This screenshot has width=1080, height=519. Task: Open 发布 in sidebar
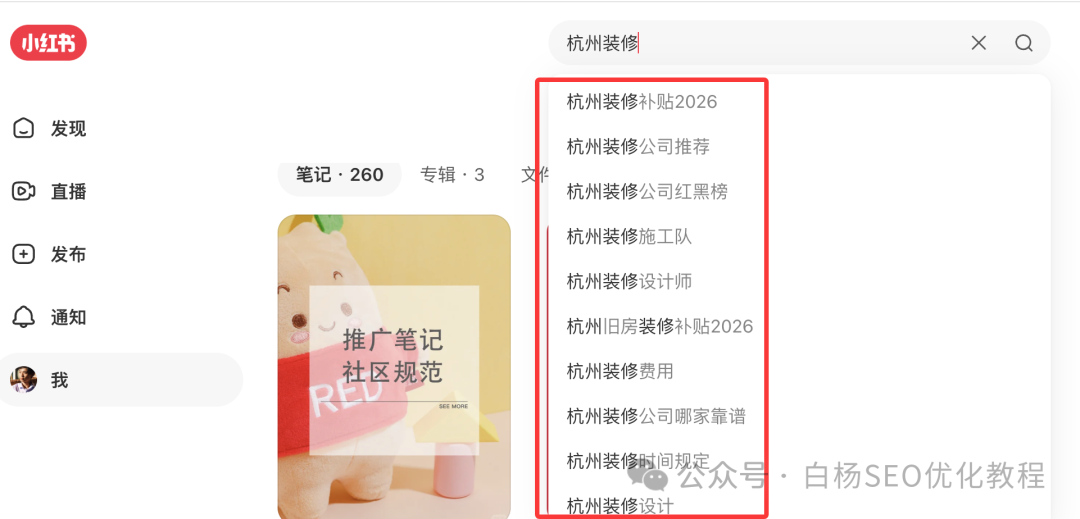pos(50,255)
